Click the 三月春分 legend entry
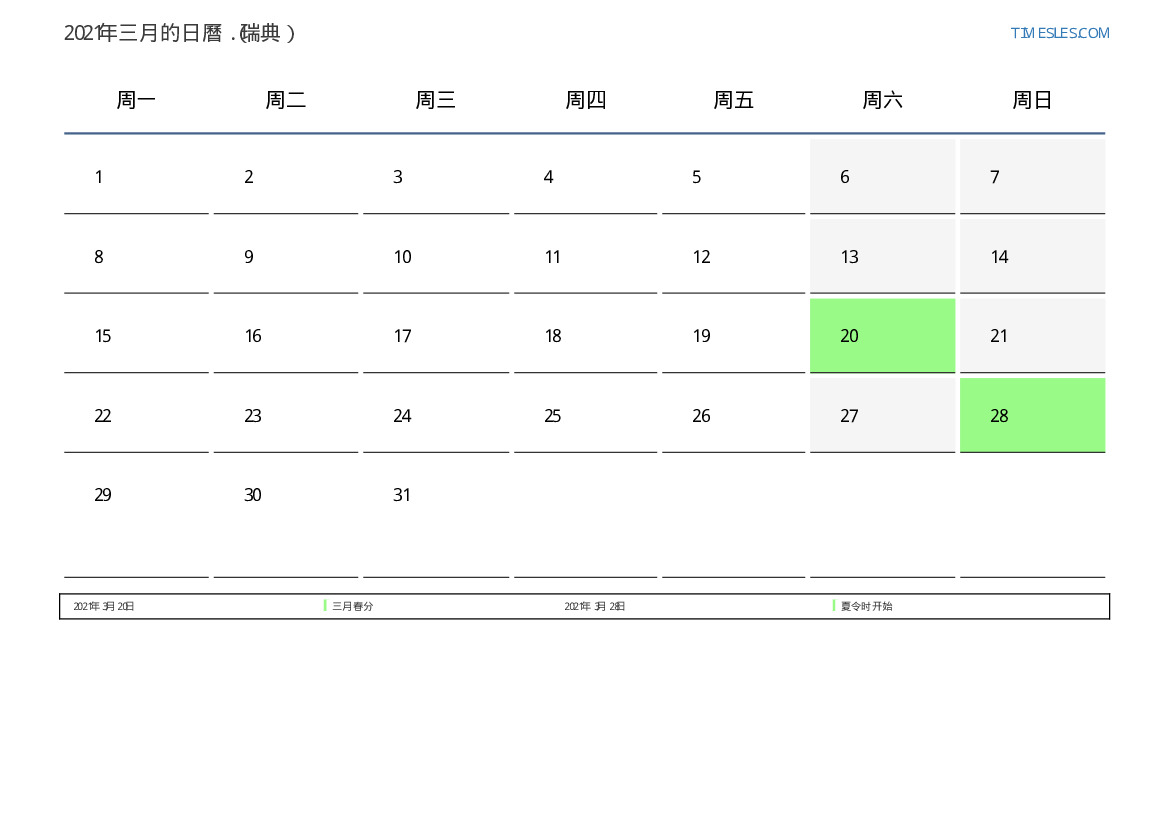Image resolution: width=1169 pixels, height=827 pixels. (353, 606)
